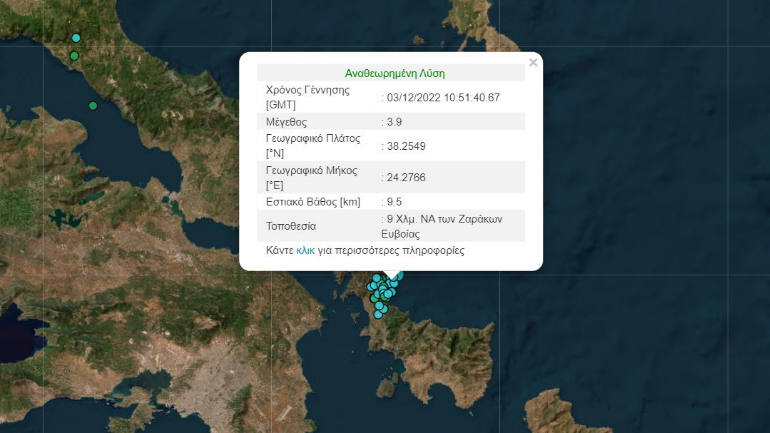Select the latitude value 38.2549
The height and width of the screenshot is (433, 770).
click(x=406, y=146)
